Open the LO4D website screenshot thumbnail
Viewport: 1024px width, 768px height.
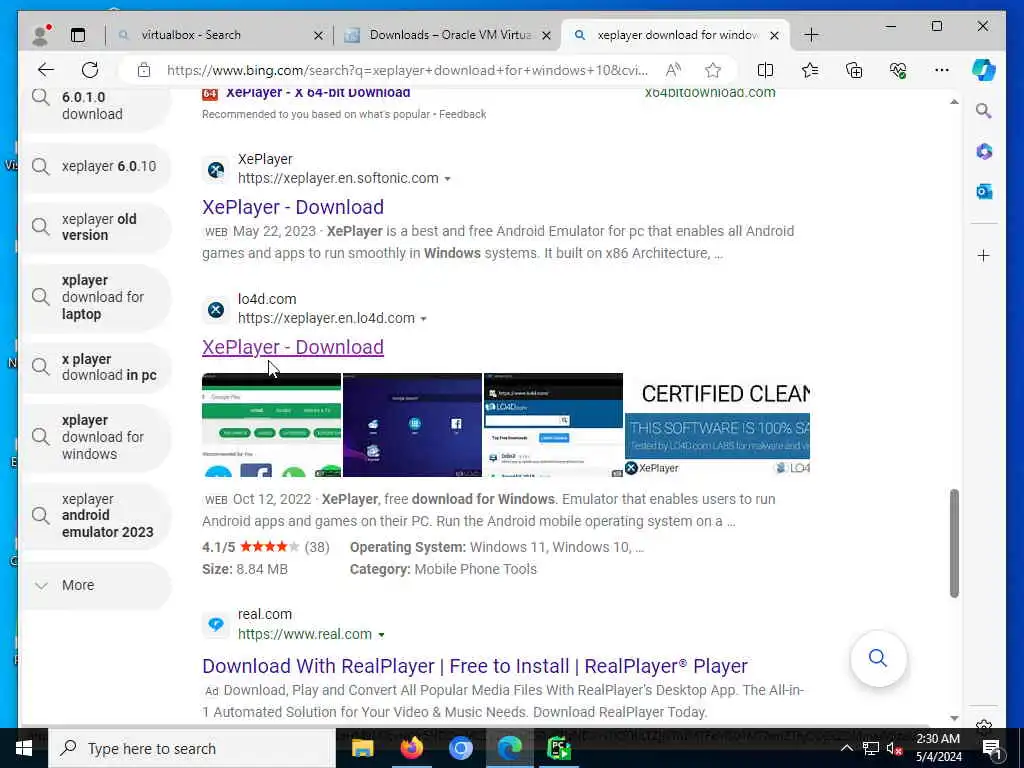click(x=553, y=424)
